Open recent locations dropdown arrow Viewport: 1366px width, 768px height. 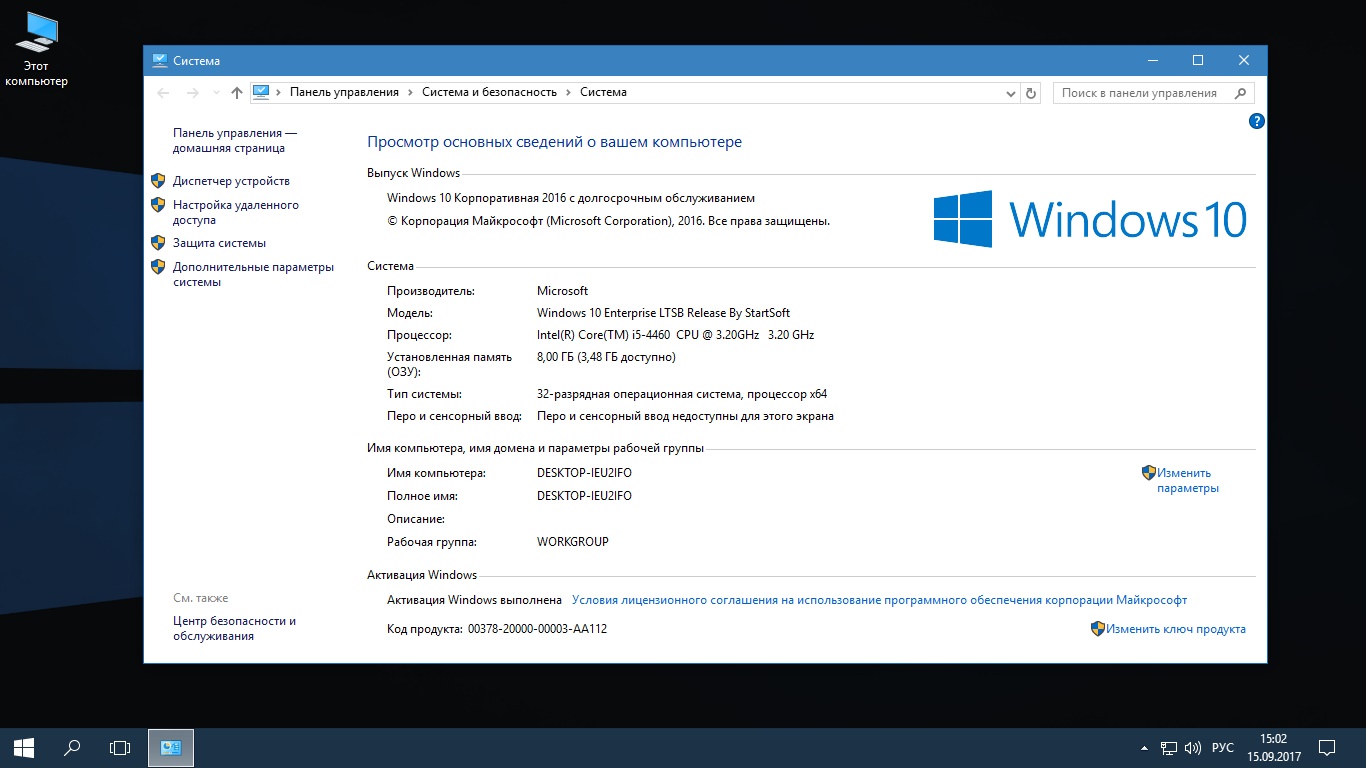coord(216,93)
